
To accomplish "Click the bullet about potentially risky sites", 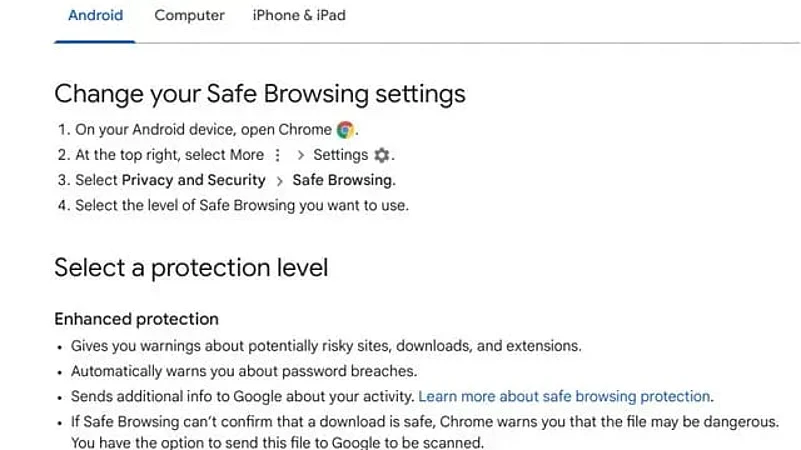I will pyautogui.click(x=325, y=346).
